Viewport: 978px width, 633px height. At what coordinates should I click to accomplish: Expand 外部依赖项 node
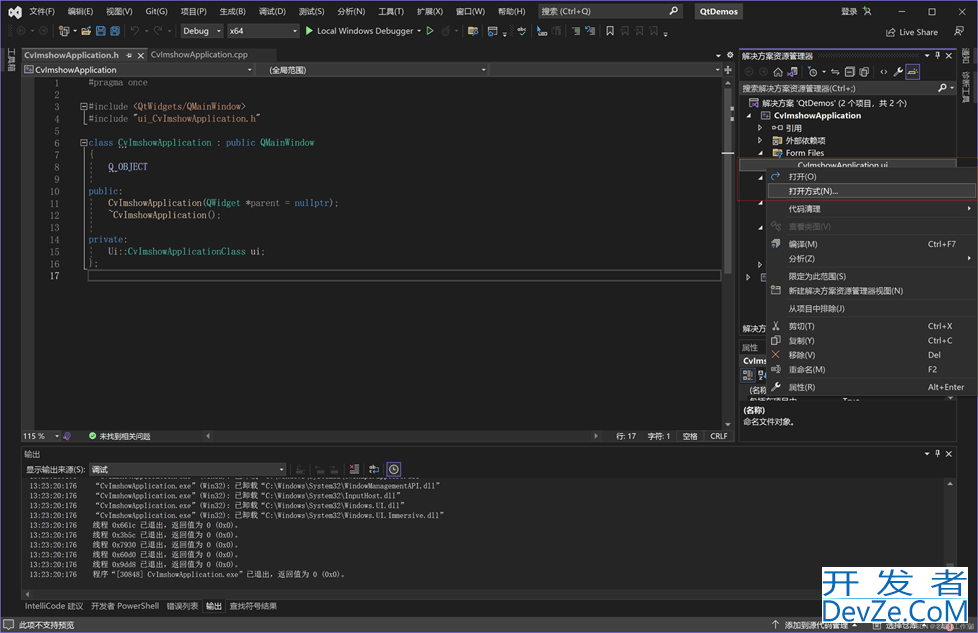point(760,140)
